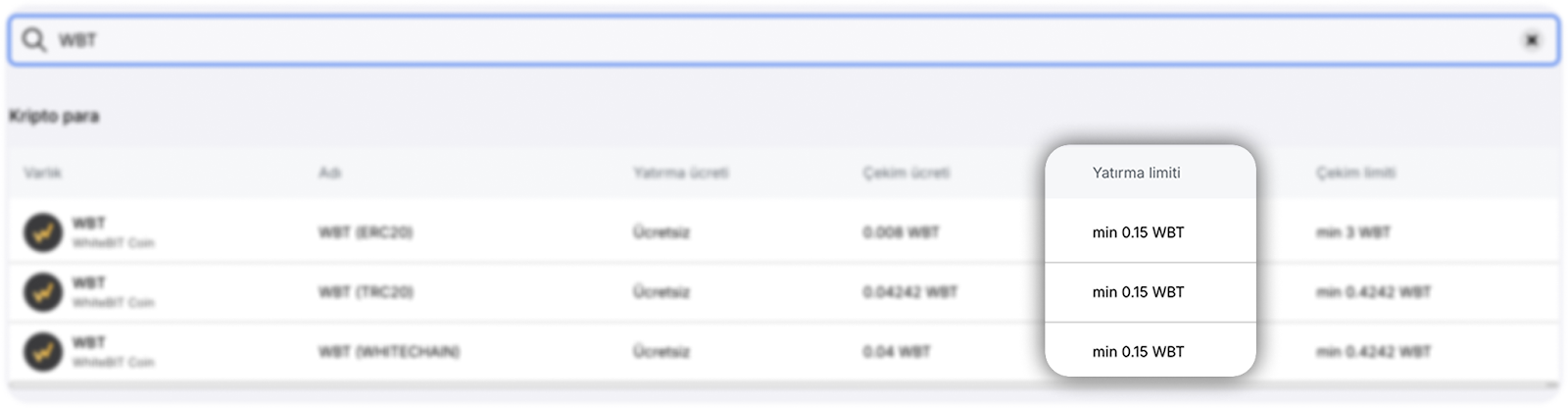This screenshot has height=408, width=1568.
Task: Click the Kripto para section heading
Action: (54, 117)
